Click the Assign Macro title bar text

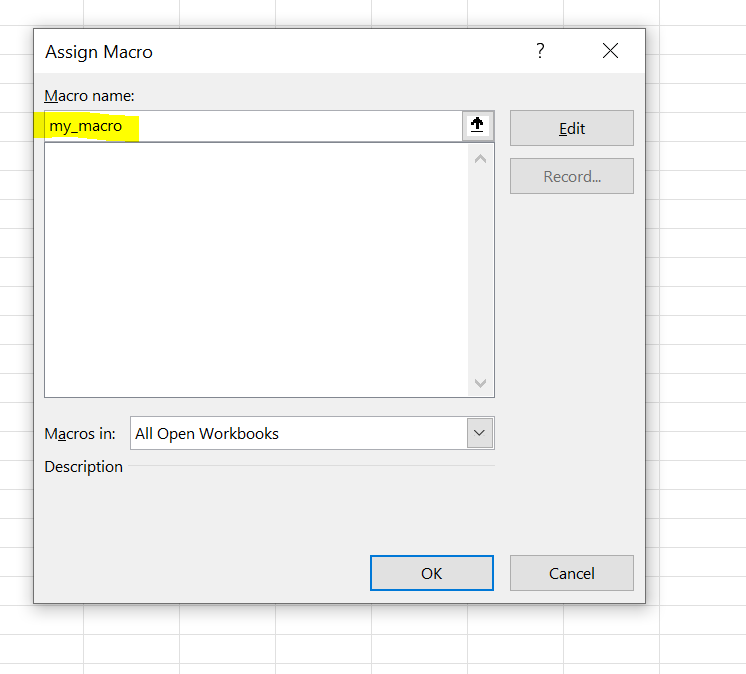(x=99, y=52)
